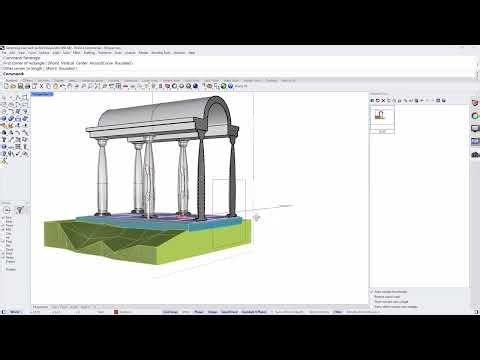Toggle the Perp object snap
This screenshot has height=360, width=480.
pos(7,241)
